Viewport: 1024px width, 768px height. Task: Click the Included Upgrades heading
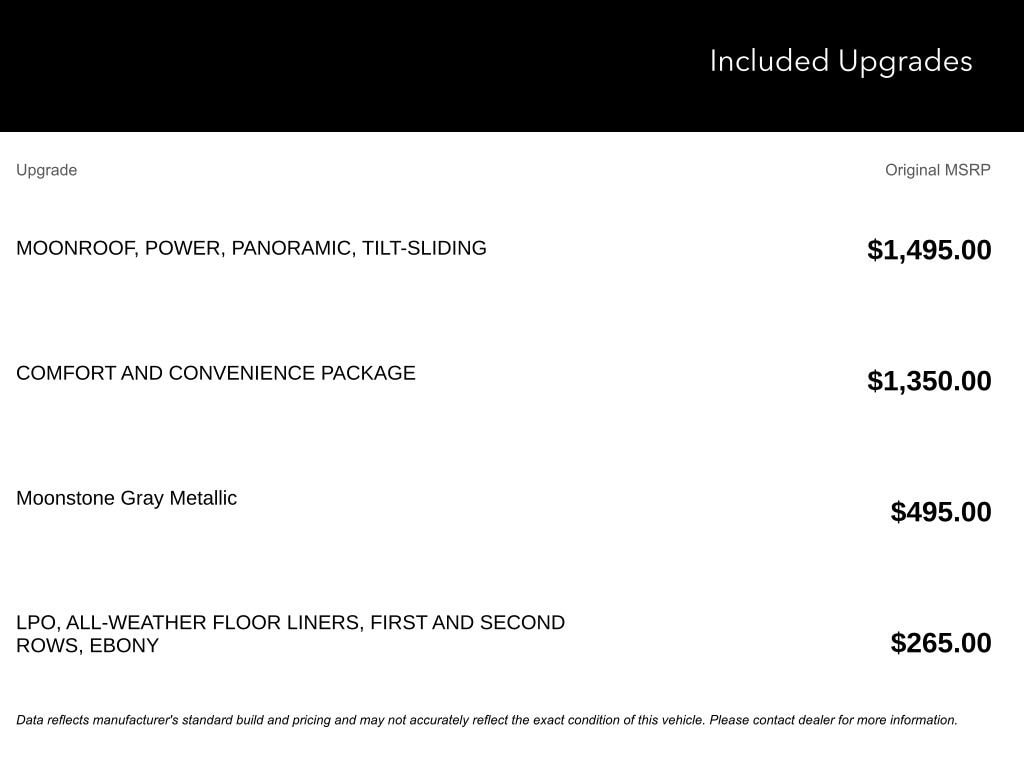tap(840, 62)
